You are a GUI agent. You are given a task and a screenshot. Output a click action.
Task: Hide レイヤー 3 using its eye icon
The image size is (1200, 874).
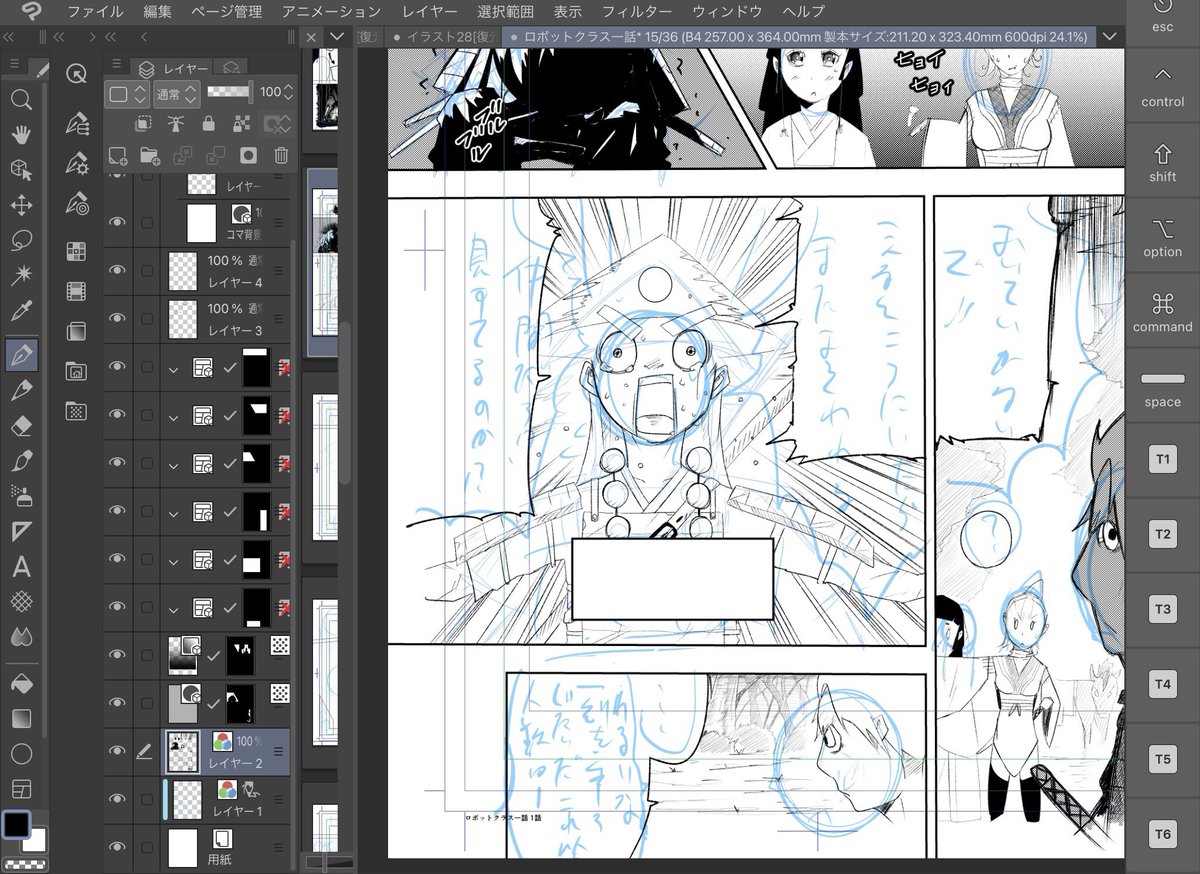coord(118,318)
